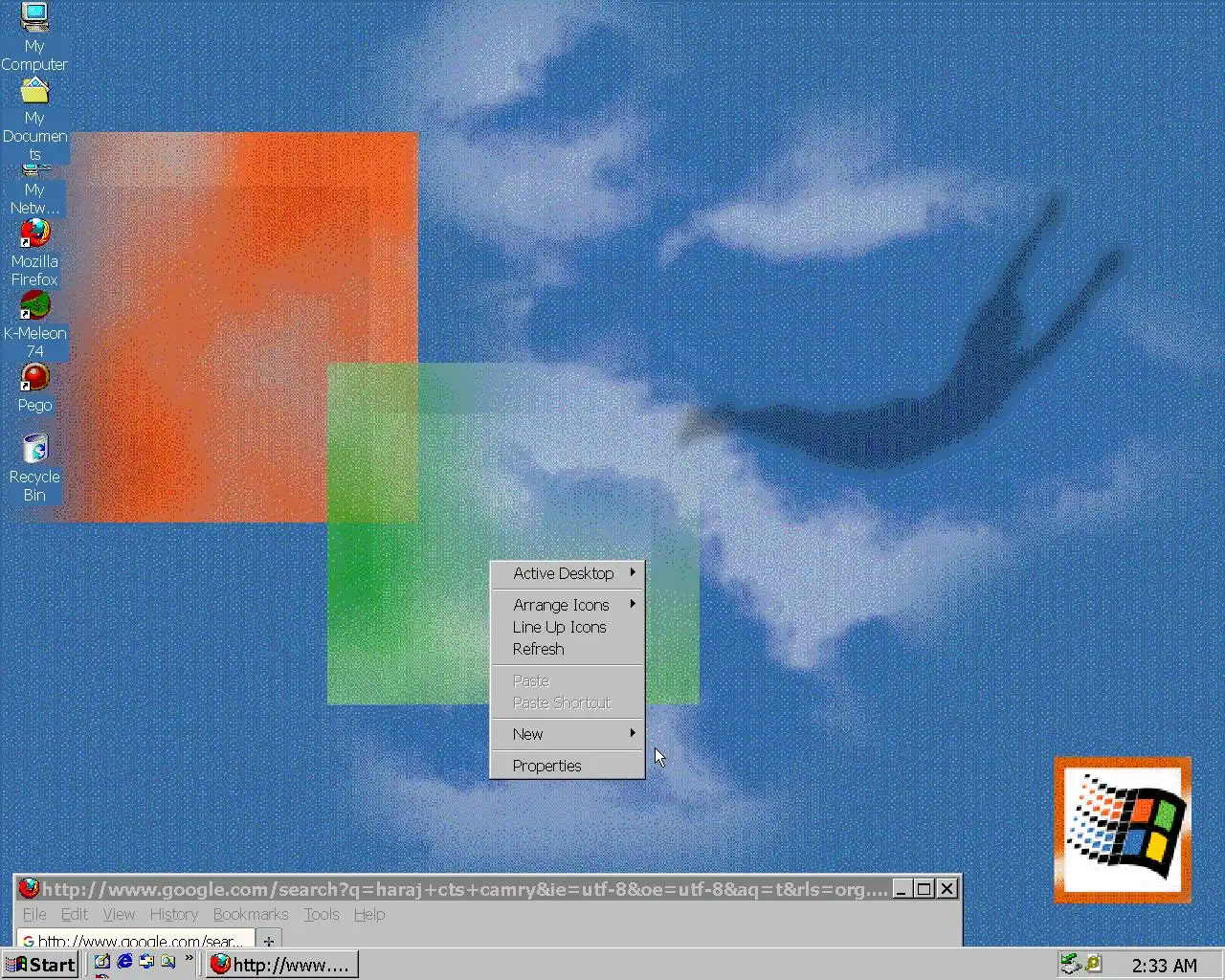
Task: Open the Bookmarks menu in Firefox window
Action: [251, 914]
